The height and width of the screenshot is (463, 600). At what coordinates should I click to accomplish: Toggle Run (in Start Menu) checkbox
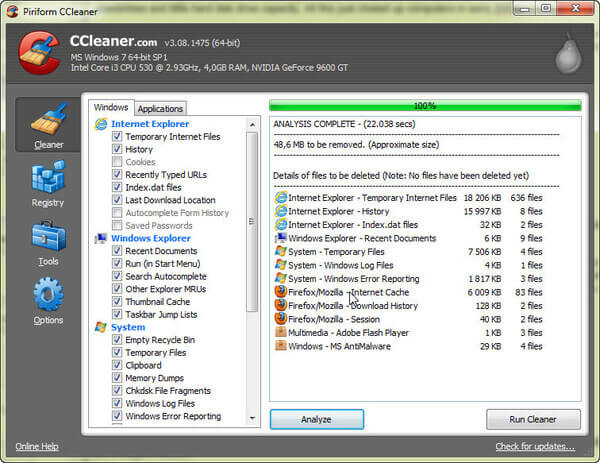click(117, 263)
